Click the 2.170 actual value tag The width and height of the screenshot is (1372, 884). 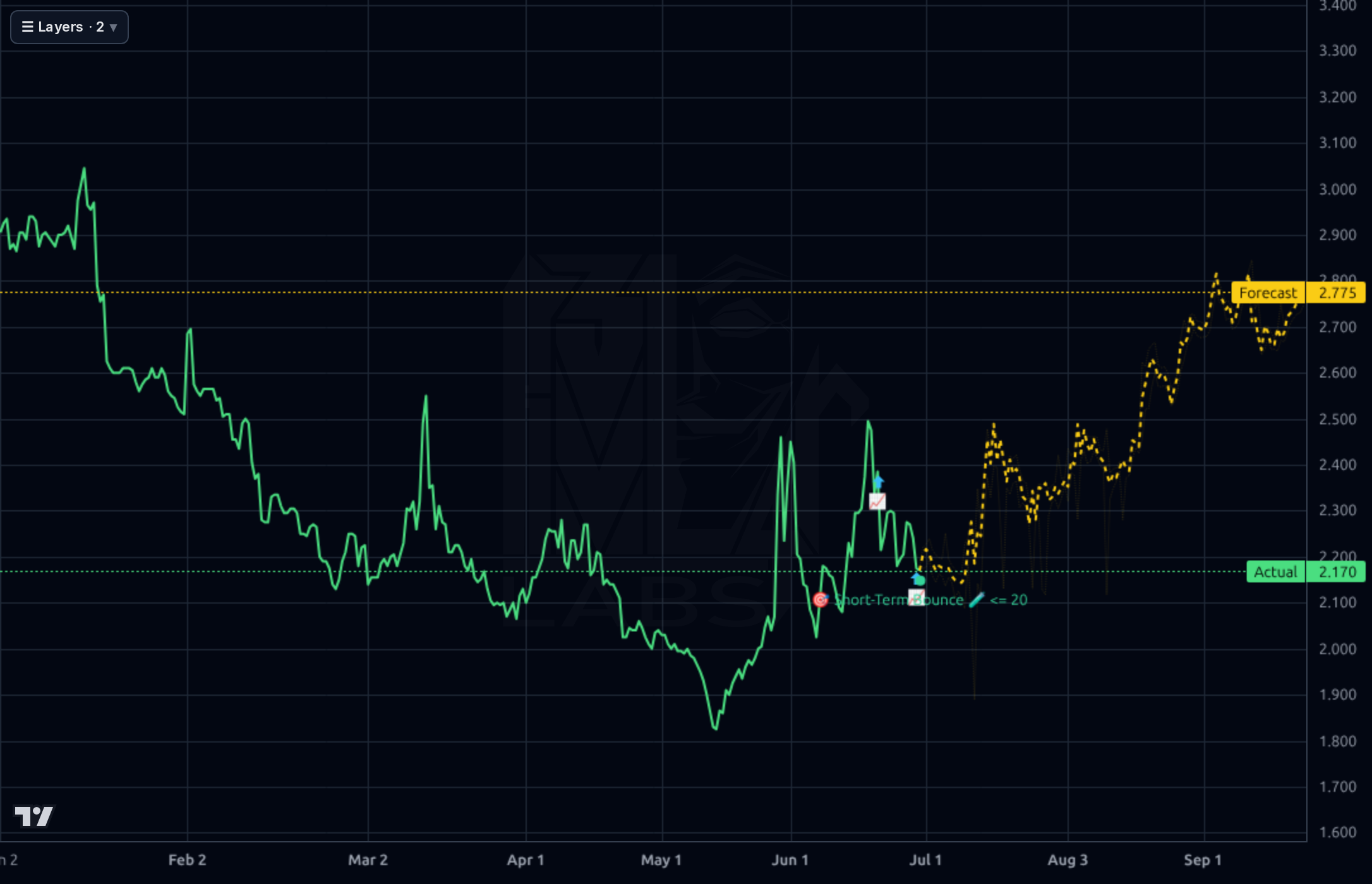click(x=1337, y=572)
